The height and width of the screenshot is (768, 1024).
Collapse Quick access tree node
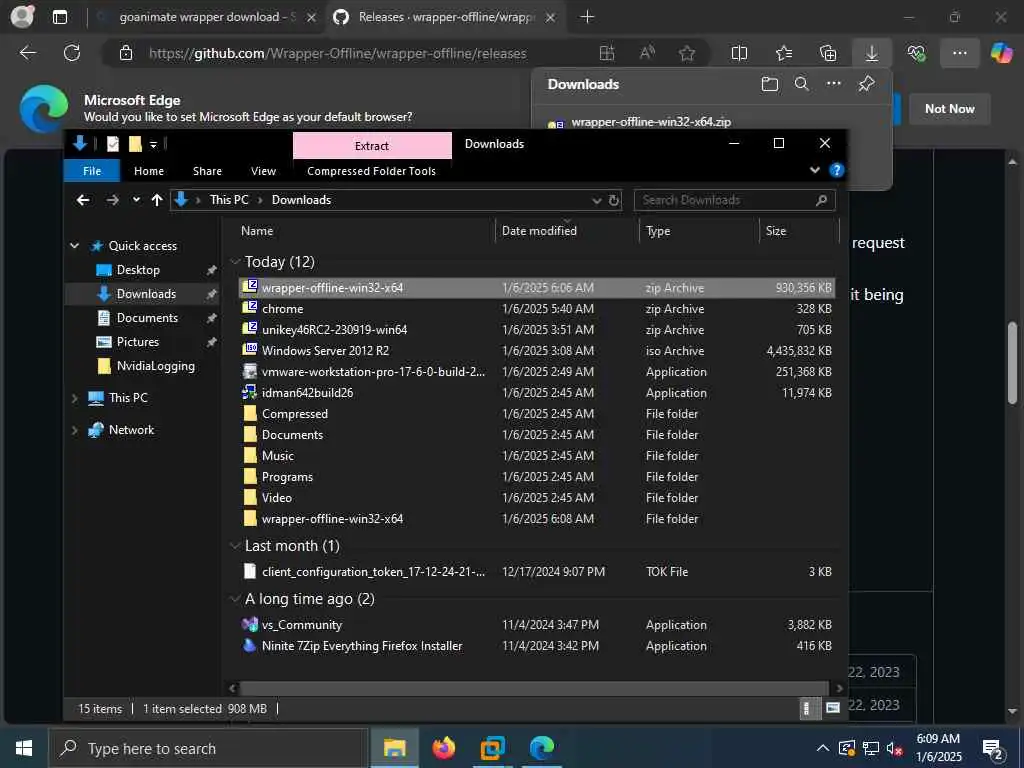[74, 246]
